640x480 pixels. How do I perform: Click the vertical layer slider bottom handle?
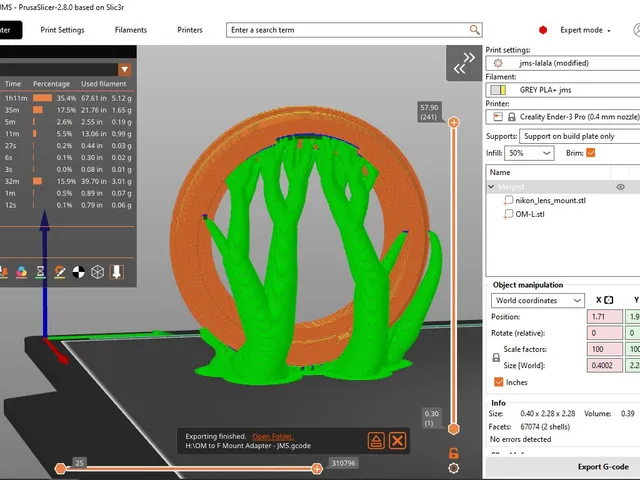(x=453, y=429)
